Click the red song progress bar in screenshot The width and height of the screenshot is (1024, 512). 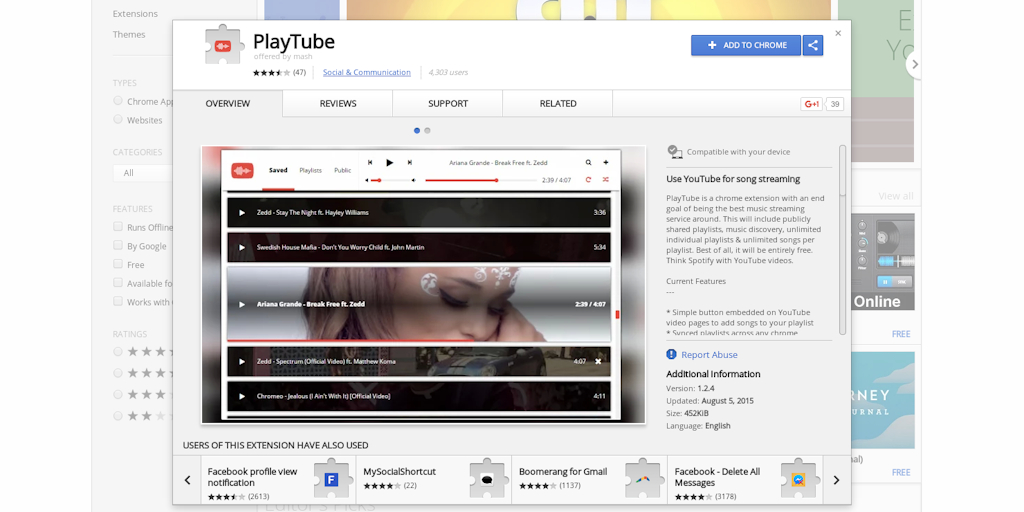(x=481, y=180)
